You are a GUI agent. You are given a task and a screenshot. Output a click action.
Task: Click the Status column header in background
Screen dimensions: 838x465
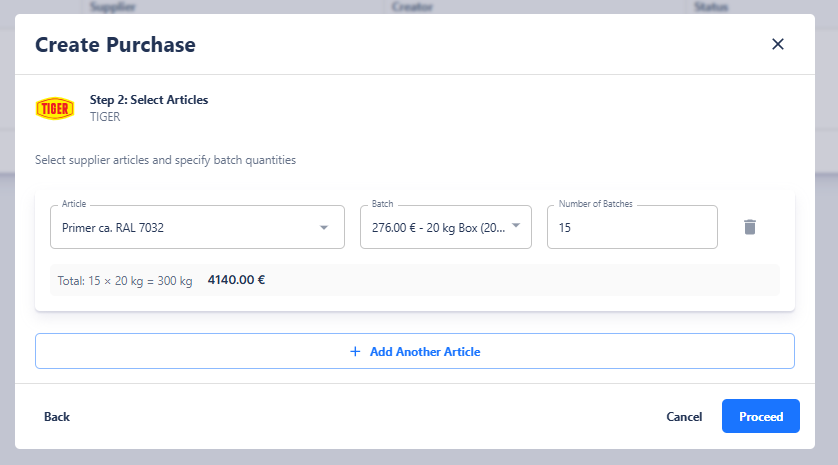[x=711, y=7]
